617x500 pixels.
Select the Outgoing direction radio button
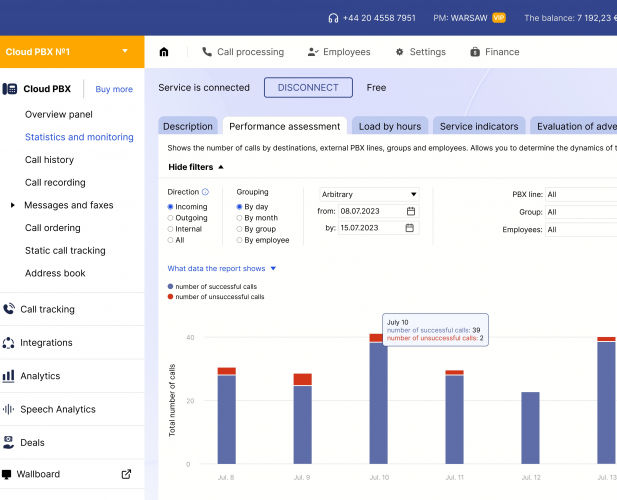[x=170, y=217]
